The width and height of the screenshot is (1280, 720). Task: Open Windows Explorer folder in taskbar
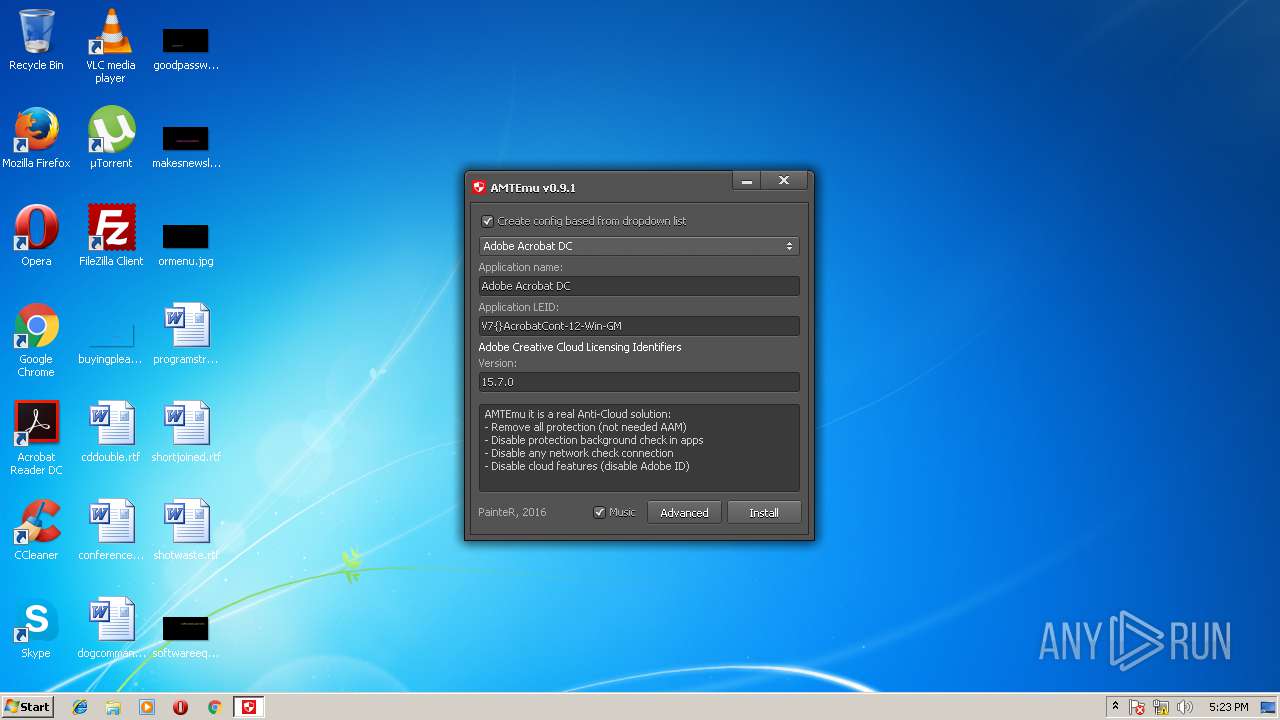(x=113, y=707)
